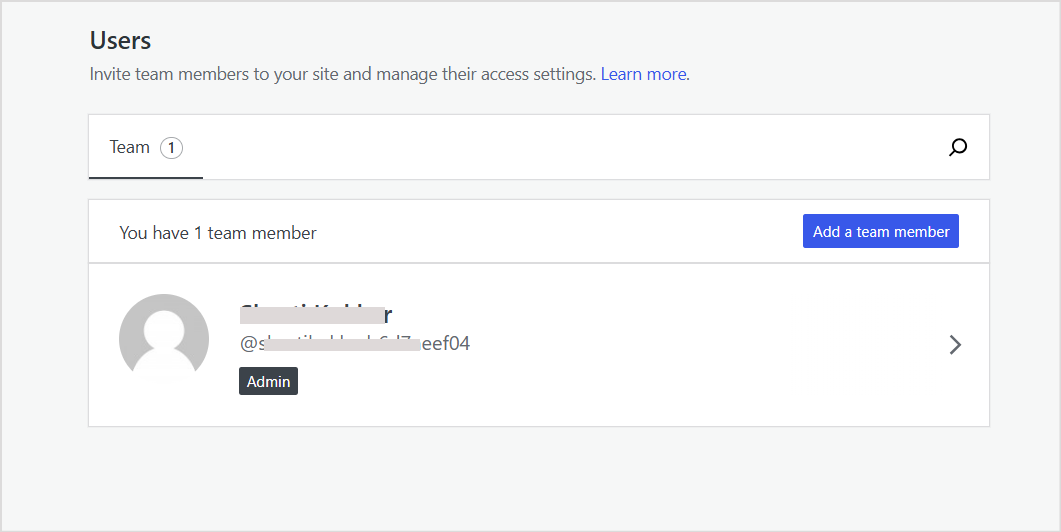Click the username handle ending in eef04
This screenshot has height=532, width=1061.
(x=355, y=344)
